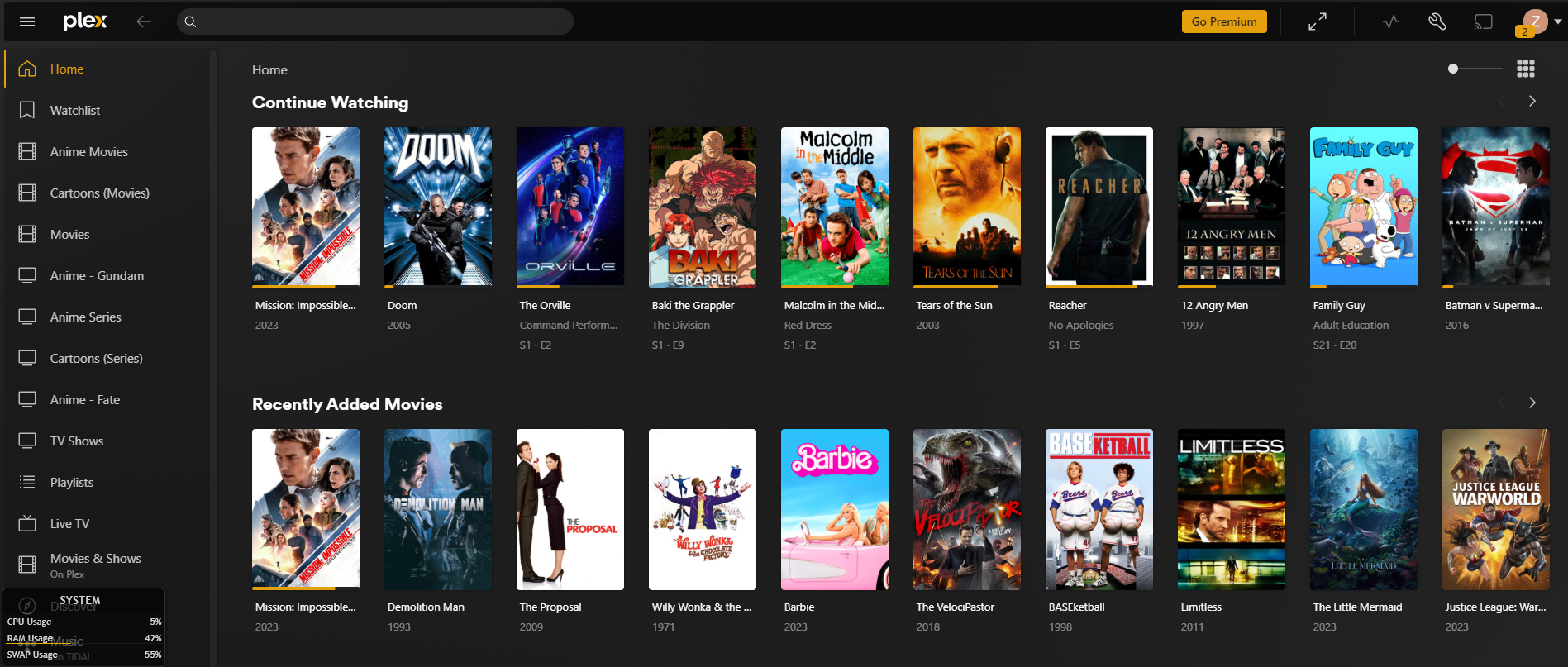Viewport: 1568px width, 667px height.
Task: Click The Division episode link under Baki
Action: (680, 326)
